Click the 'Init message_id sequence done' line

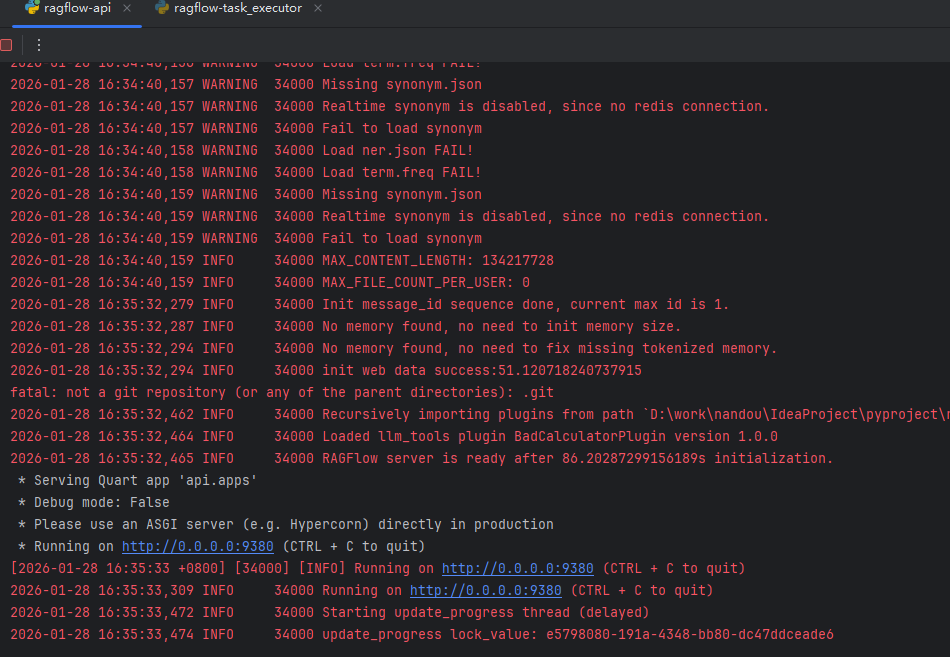(x=370, y=304)
